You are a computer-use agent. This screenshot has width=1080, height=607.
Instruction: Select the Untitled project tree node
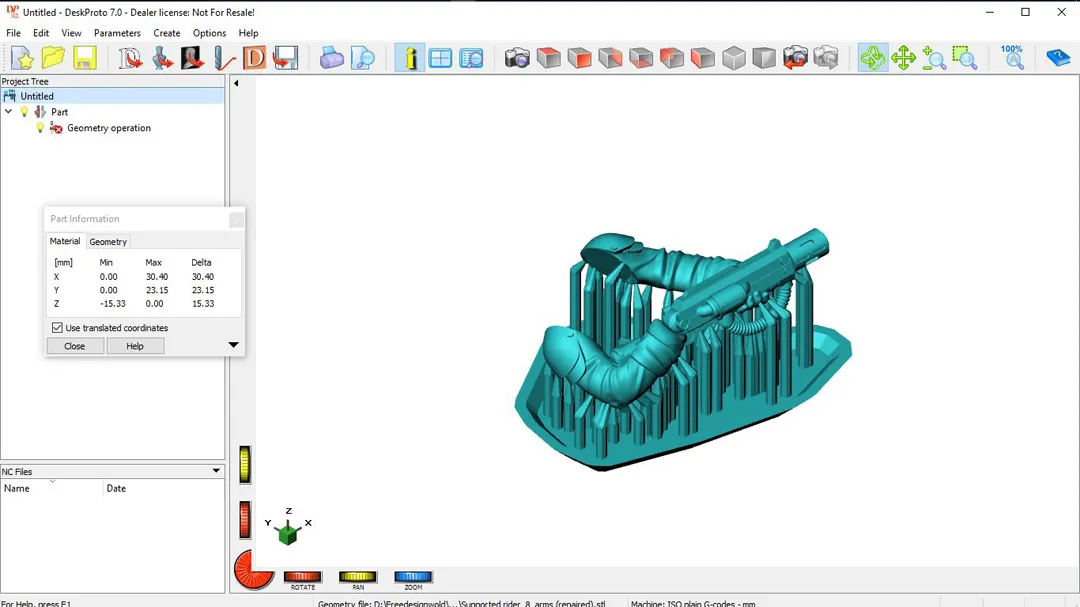pyautogui.click(x=113, y=96)
